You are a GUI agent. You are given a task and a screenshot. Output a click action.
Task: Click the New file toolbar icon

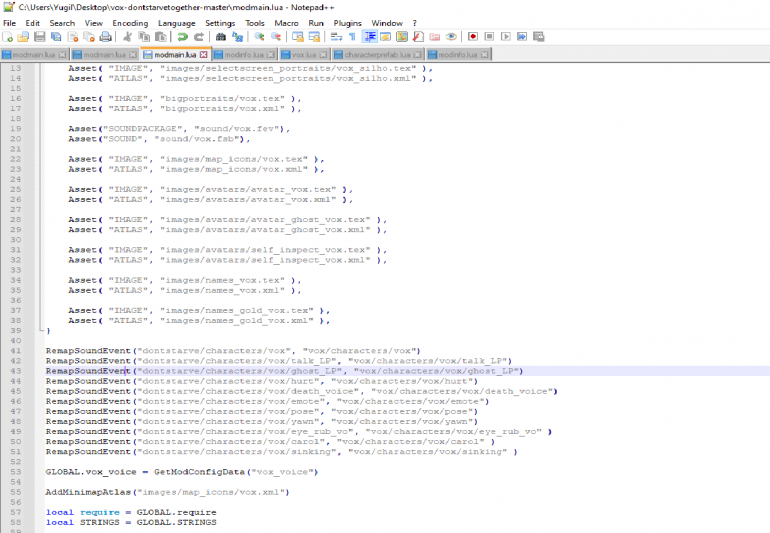8,37
